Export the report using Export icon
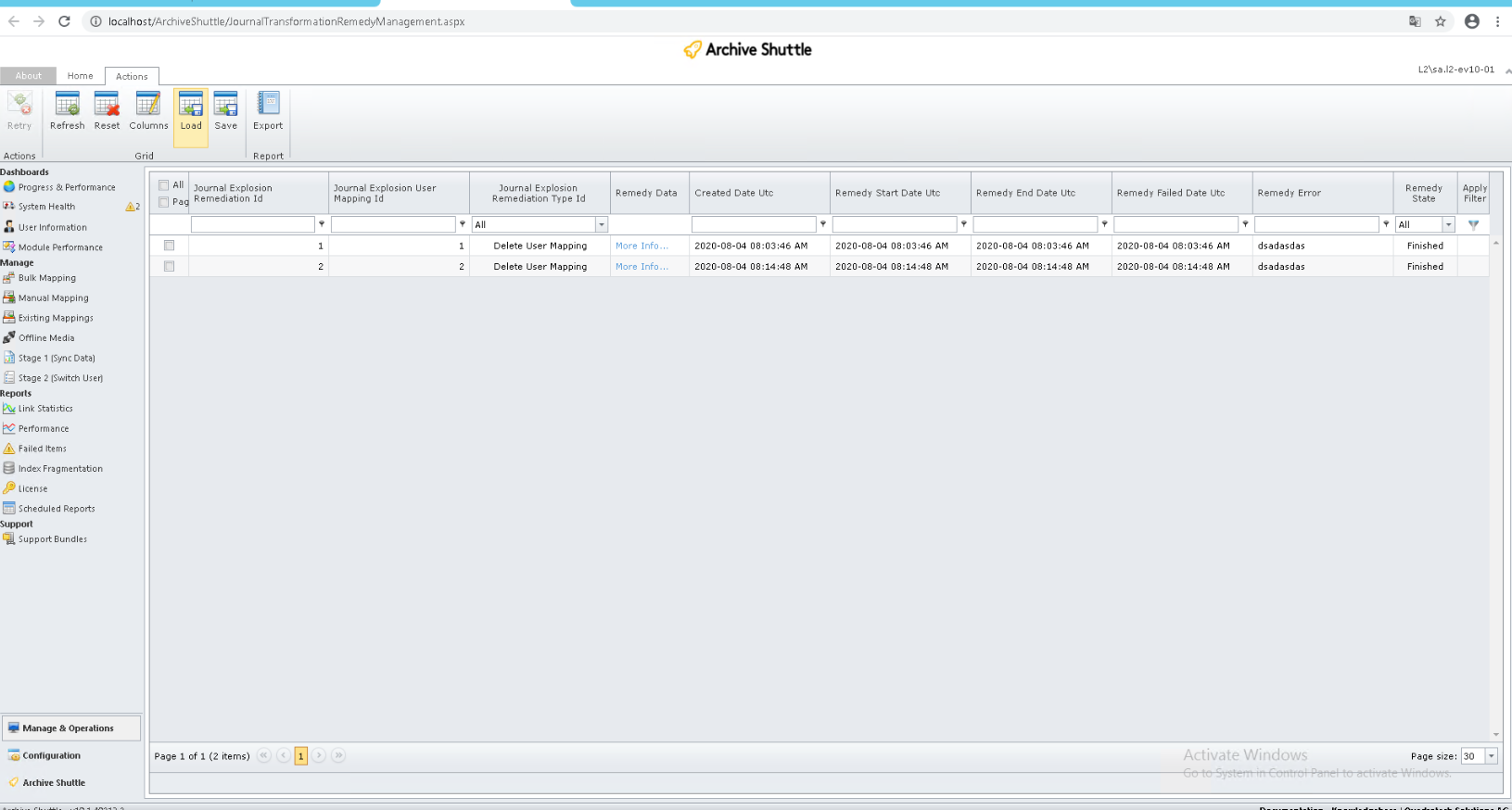1512x810 pixels. 268,104
